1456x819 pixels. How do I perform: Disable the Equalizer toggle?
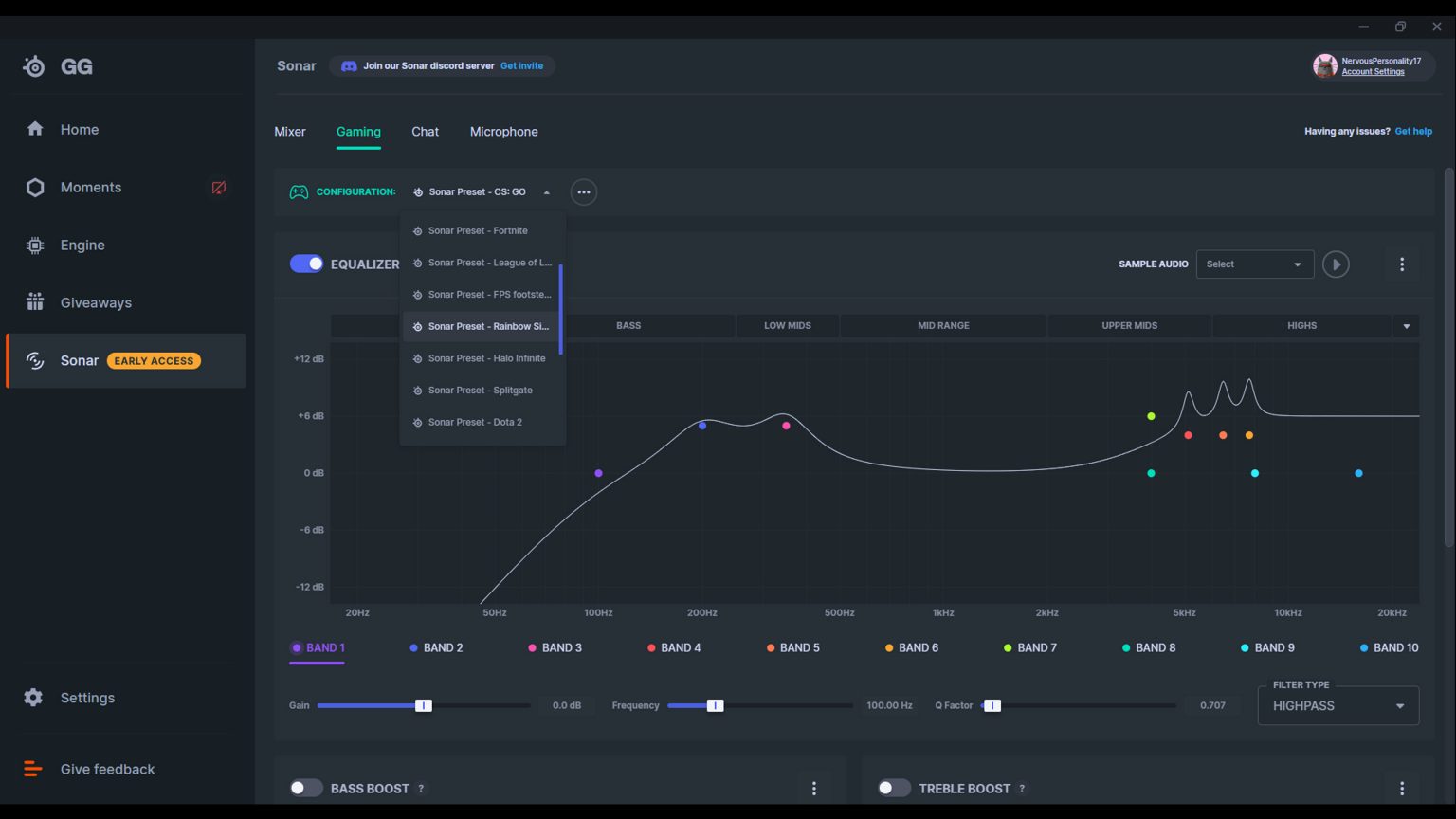306,264
